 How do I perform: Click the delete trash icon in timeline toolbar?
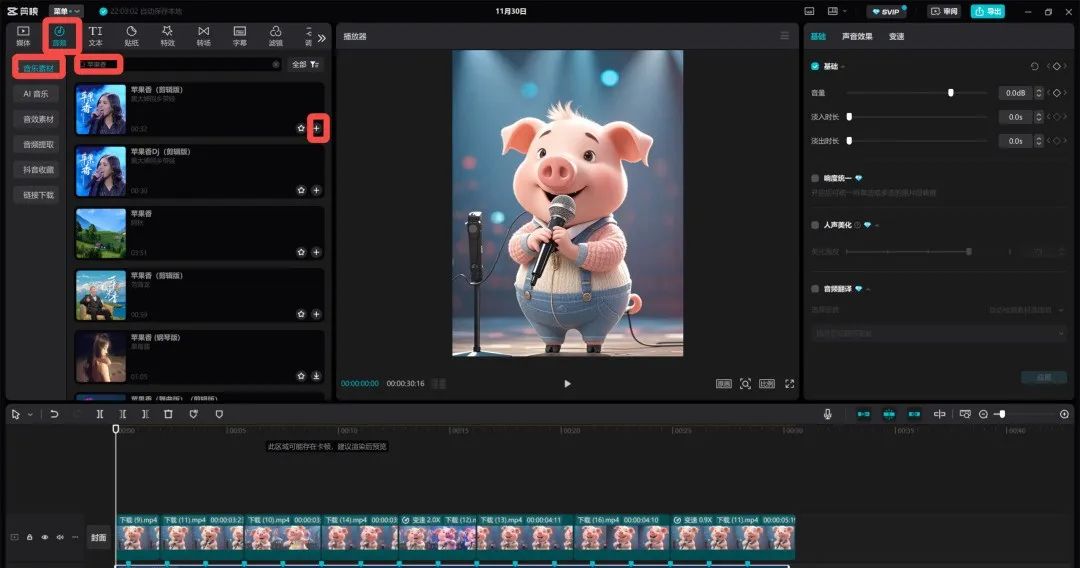pyautogui.click(x=168, y=414)
